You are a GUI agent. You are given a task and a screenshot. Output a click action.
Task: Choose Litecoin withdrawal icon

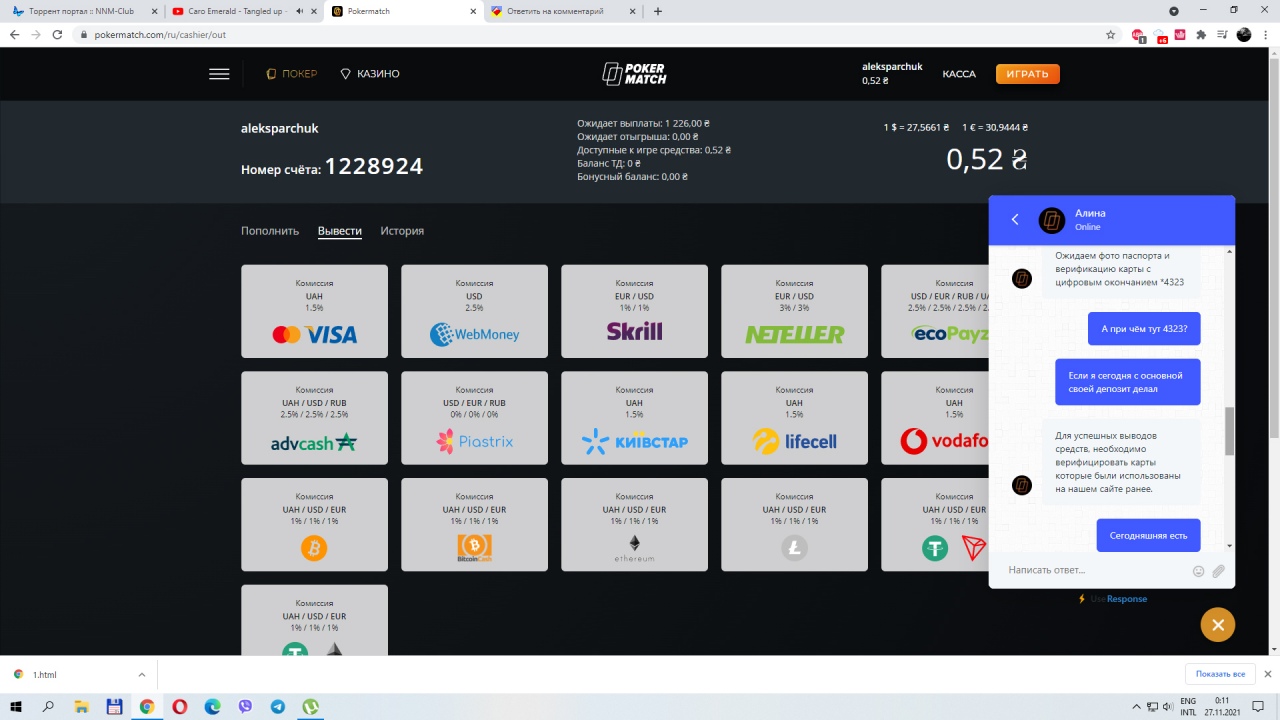click(x=794, y=547)
